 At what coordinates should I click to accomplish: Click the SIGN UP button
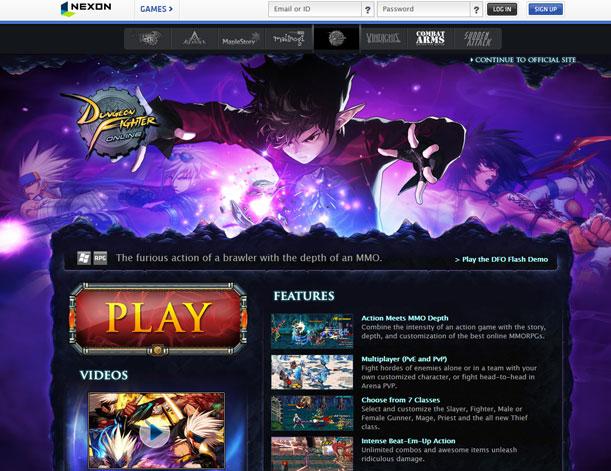pyautogui.click(x=546, y=9)
